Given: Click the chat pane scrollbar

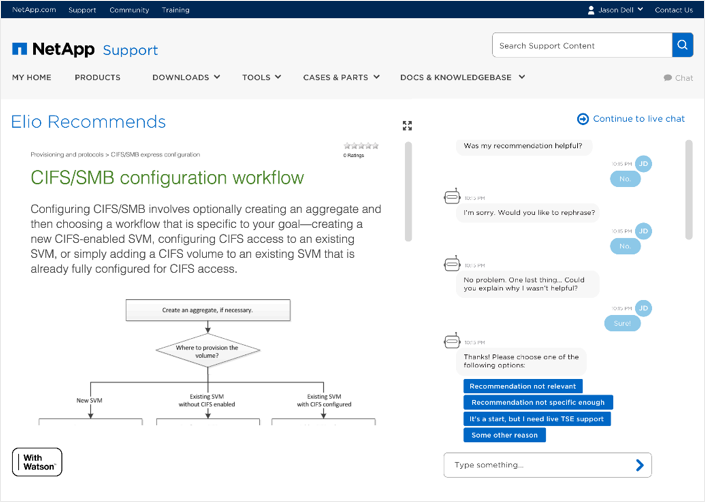Looking at the screenshot, I should [689, 190].
